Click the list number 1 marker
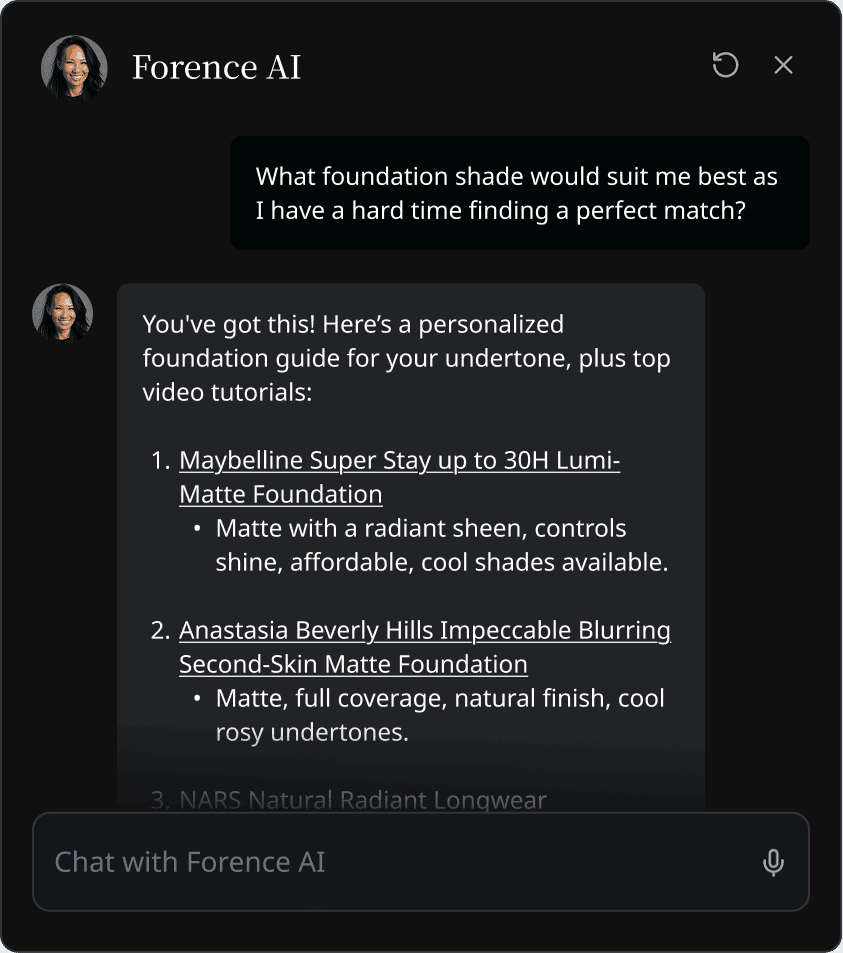 161,461
